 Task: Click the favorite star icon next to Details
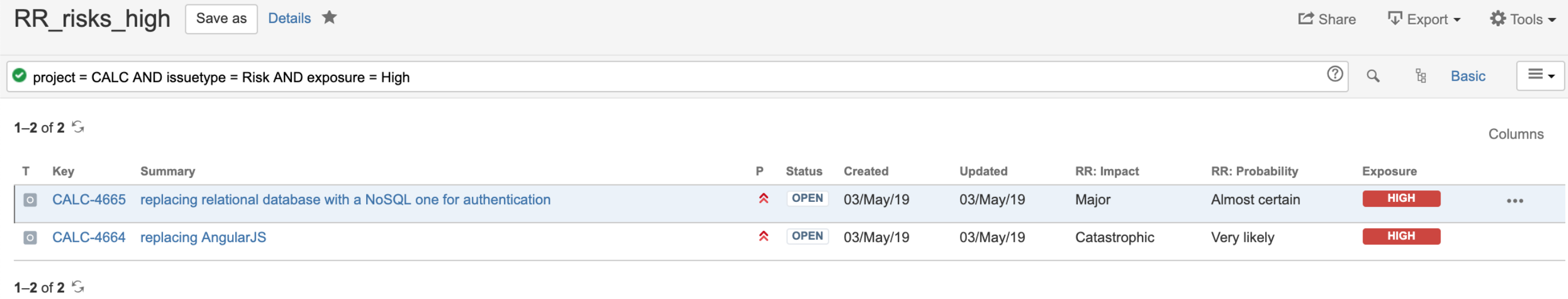pyautogui.click(x=329, y=17)
